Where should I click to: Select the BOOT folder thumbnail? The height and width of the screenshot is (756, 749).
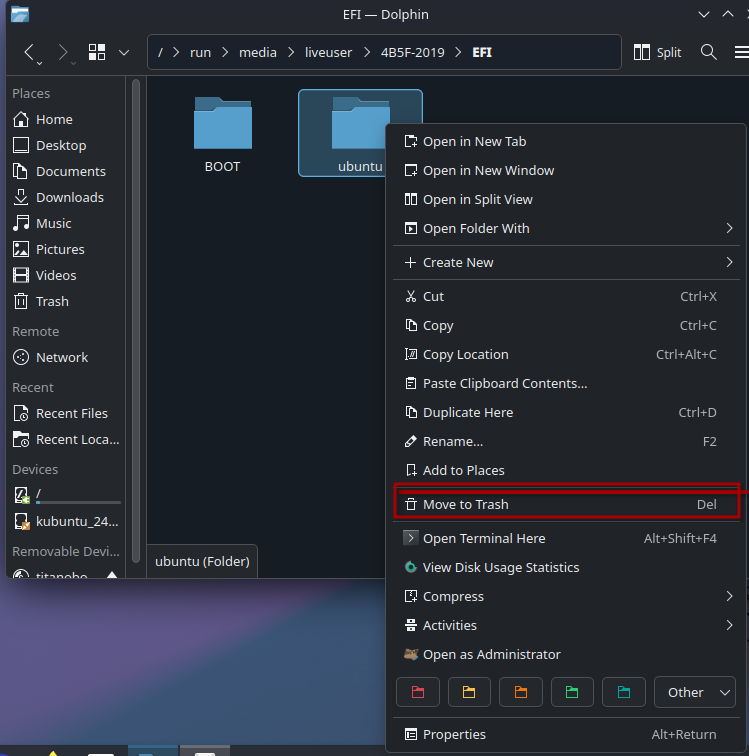click(222, 125)
